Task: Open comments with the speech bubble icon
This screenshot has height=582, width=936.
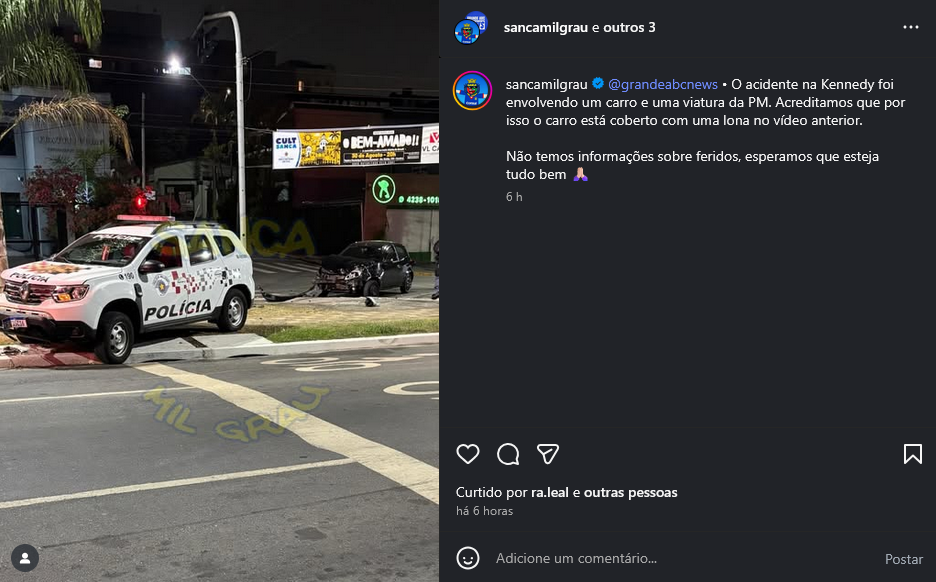Action: tap(508, 454)
